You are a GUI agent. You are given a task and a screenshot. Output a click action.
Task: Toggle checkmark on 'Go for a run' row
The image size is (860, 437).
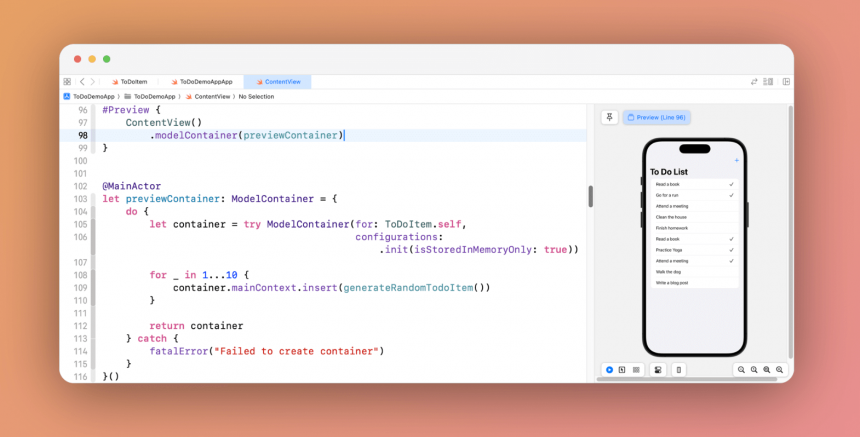pos(732,194)
